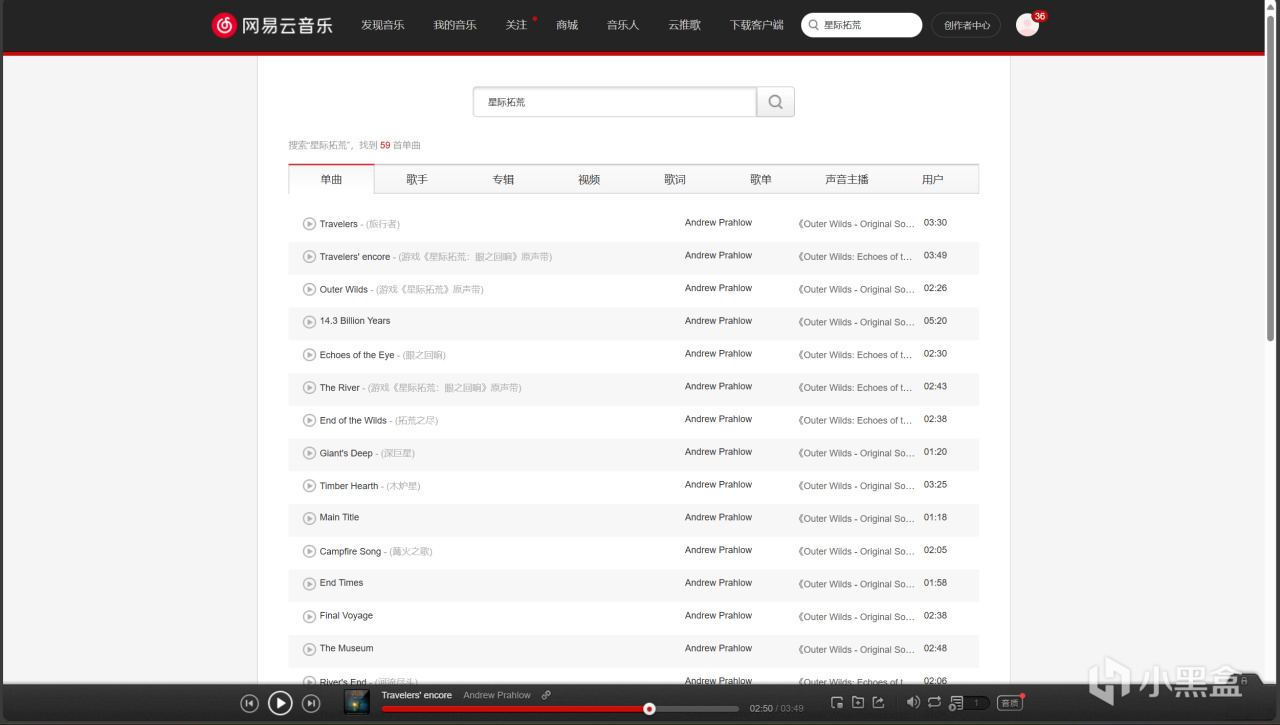The image size is (1280, 725).
Task: Open the 音质 sound quality button
Action: coord(1010,703)
